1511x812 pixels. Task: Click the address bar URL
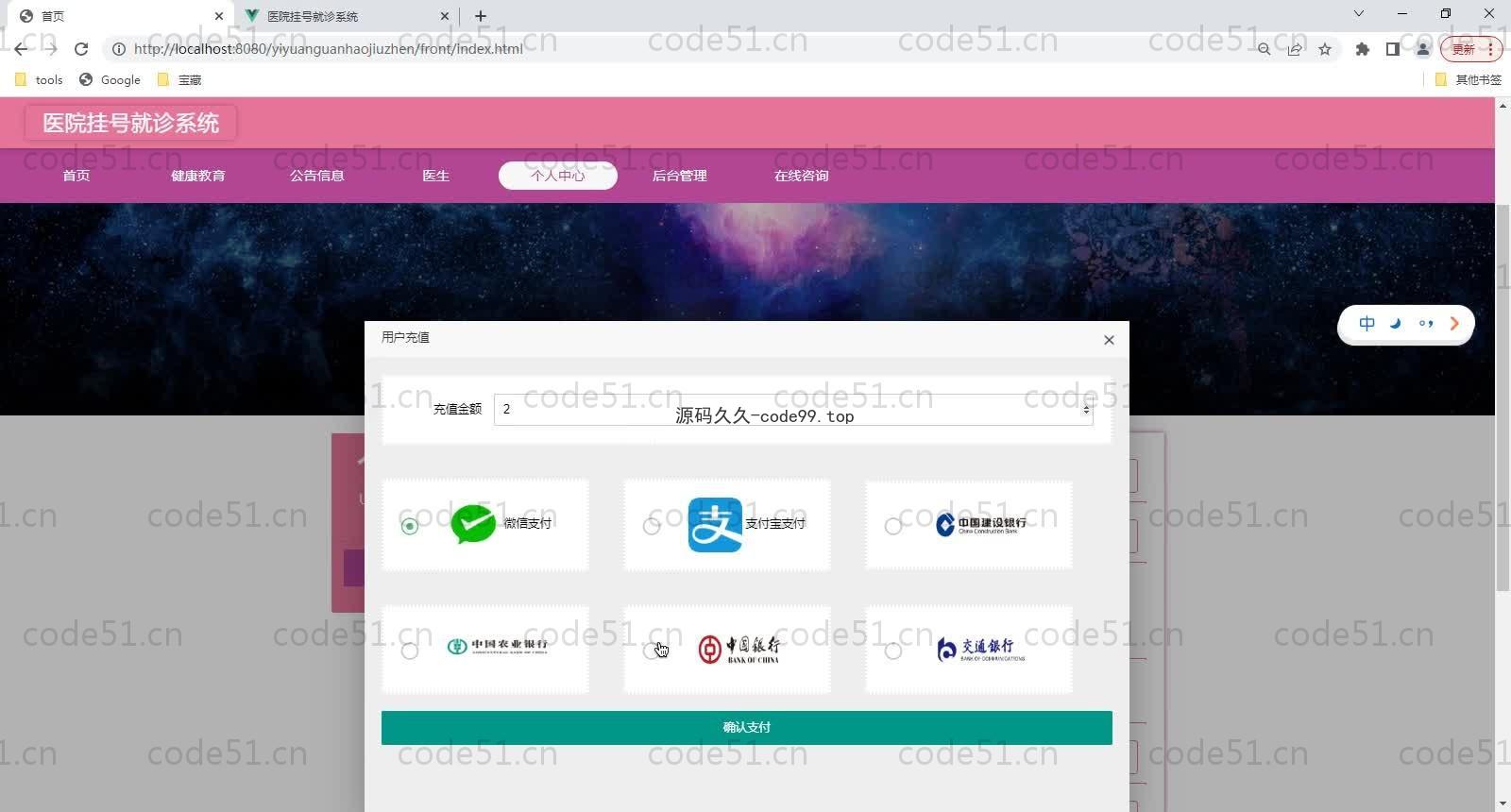coord(328,49)
